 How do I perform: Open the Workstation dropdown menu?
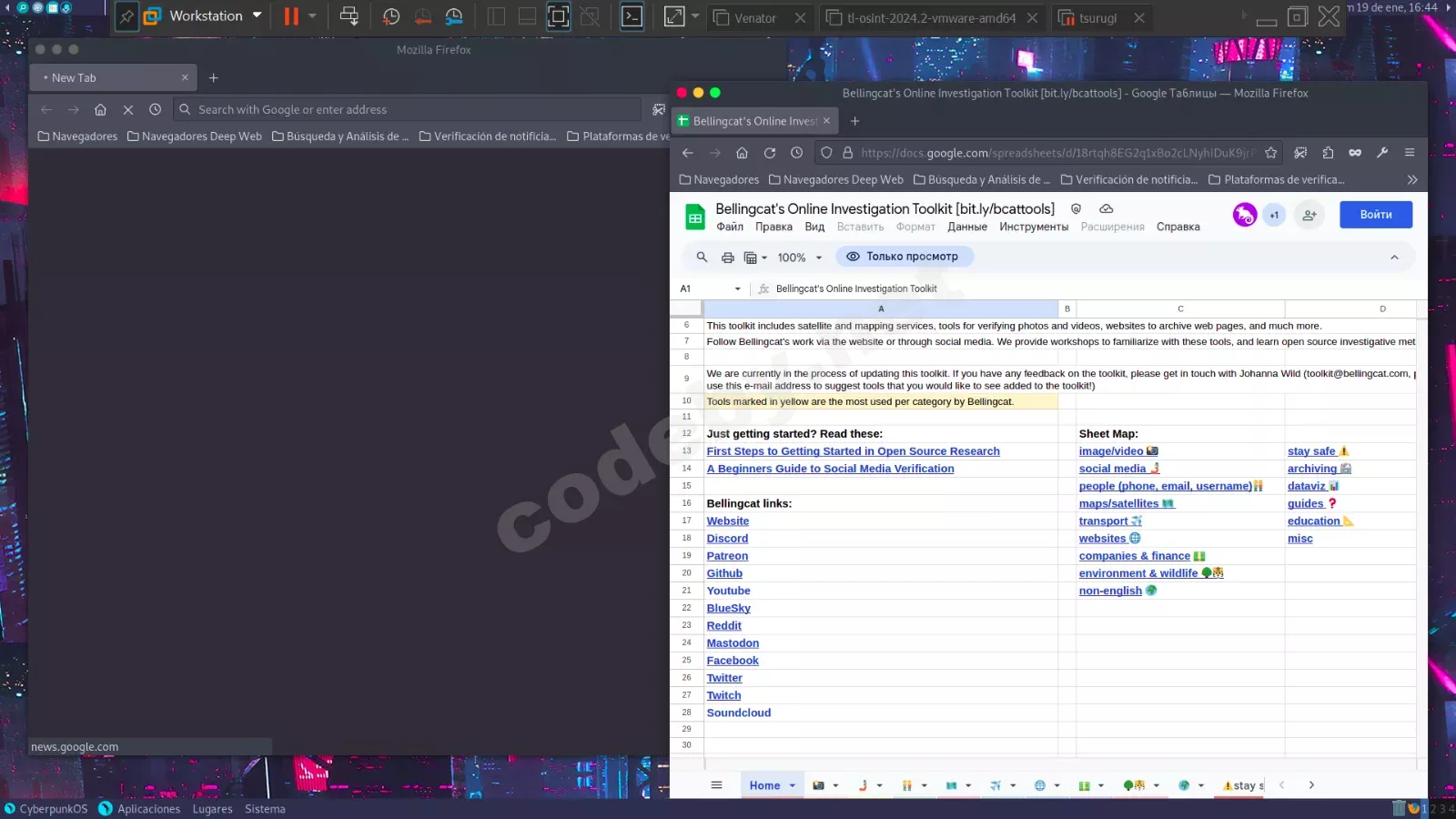[x=258, y=15]
